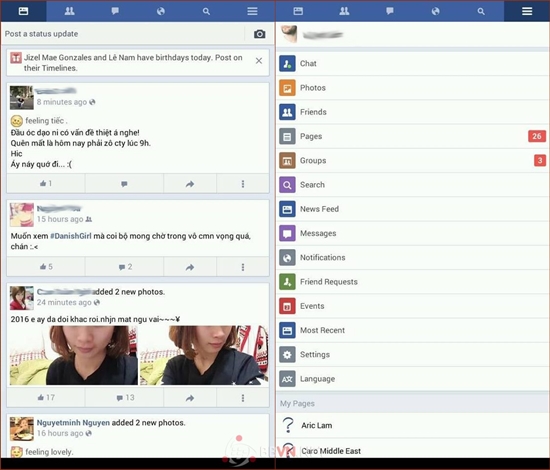Tap Friends icon in right screen top bar
The width and height of the screenshot is (550, 470).
pyautogui.click(x=344, y=11)
